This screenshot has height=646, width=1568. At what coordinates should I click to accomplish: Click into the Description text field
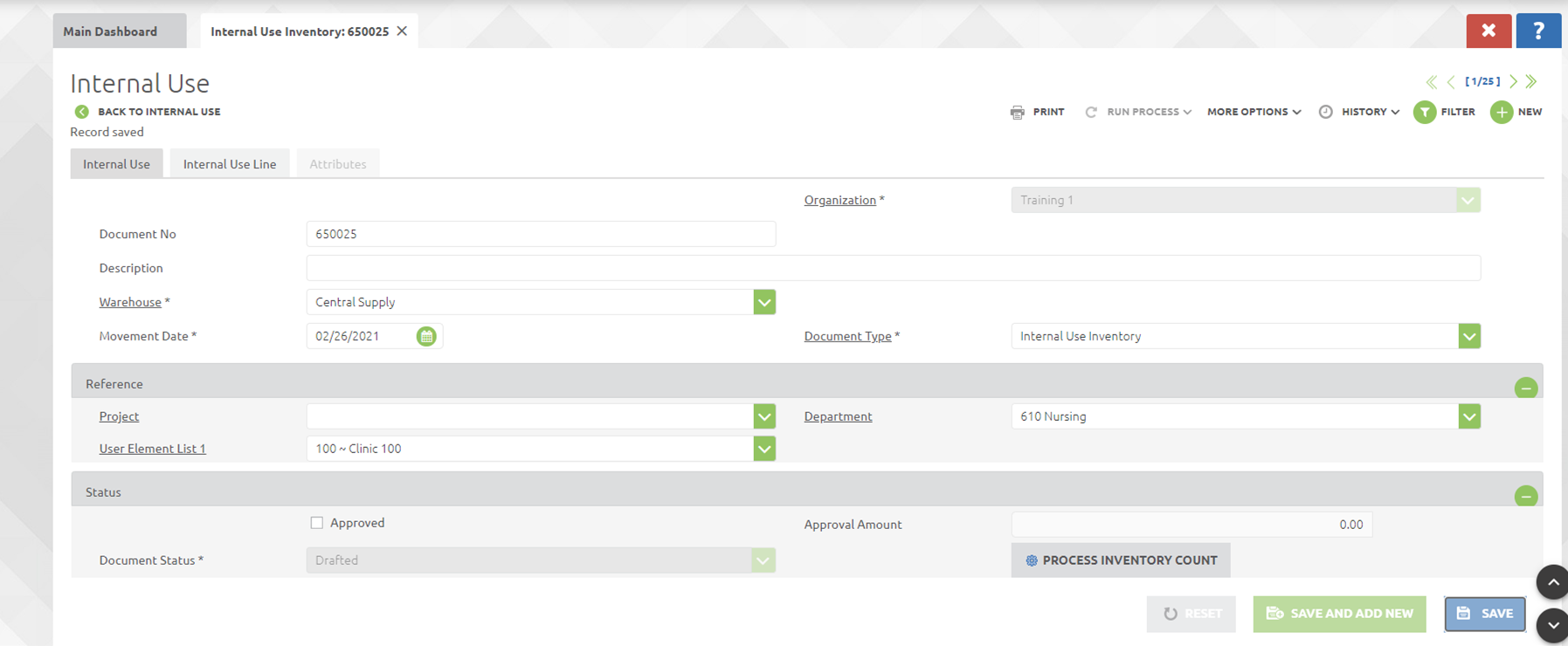pos(893,268)
